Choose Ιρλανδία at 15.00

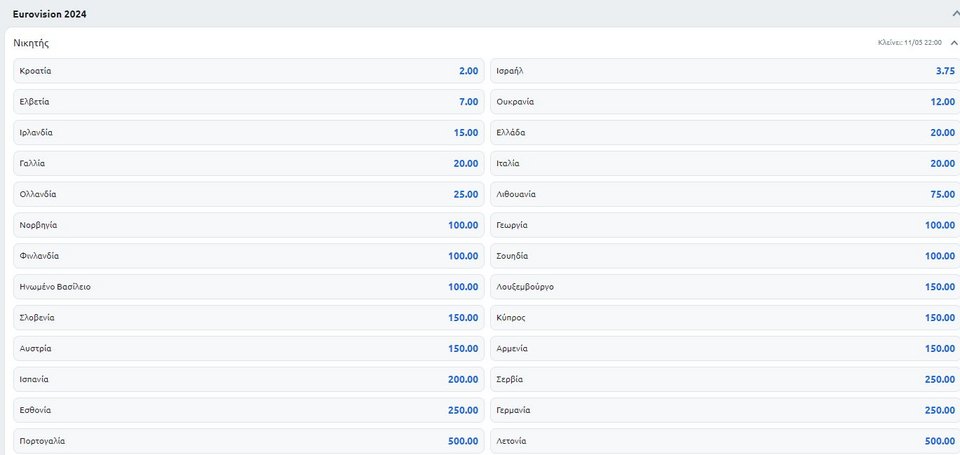[x=249, y=132]
